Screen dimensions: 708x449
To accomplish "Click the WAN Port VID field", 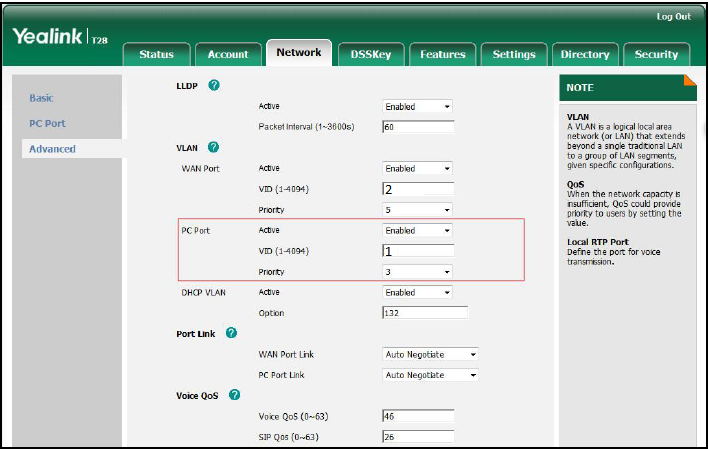I will click(x=418, y=189).
